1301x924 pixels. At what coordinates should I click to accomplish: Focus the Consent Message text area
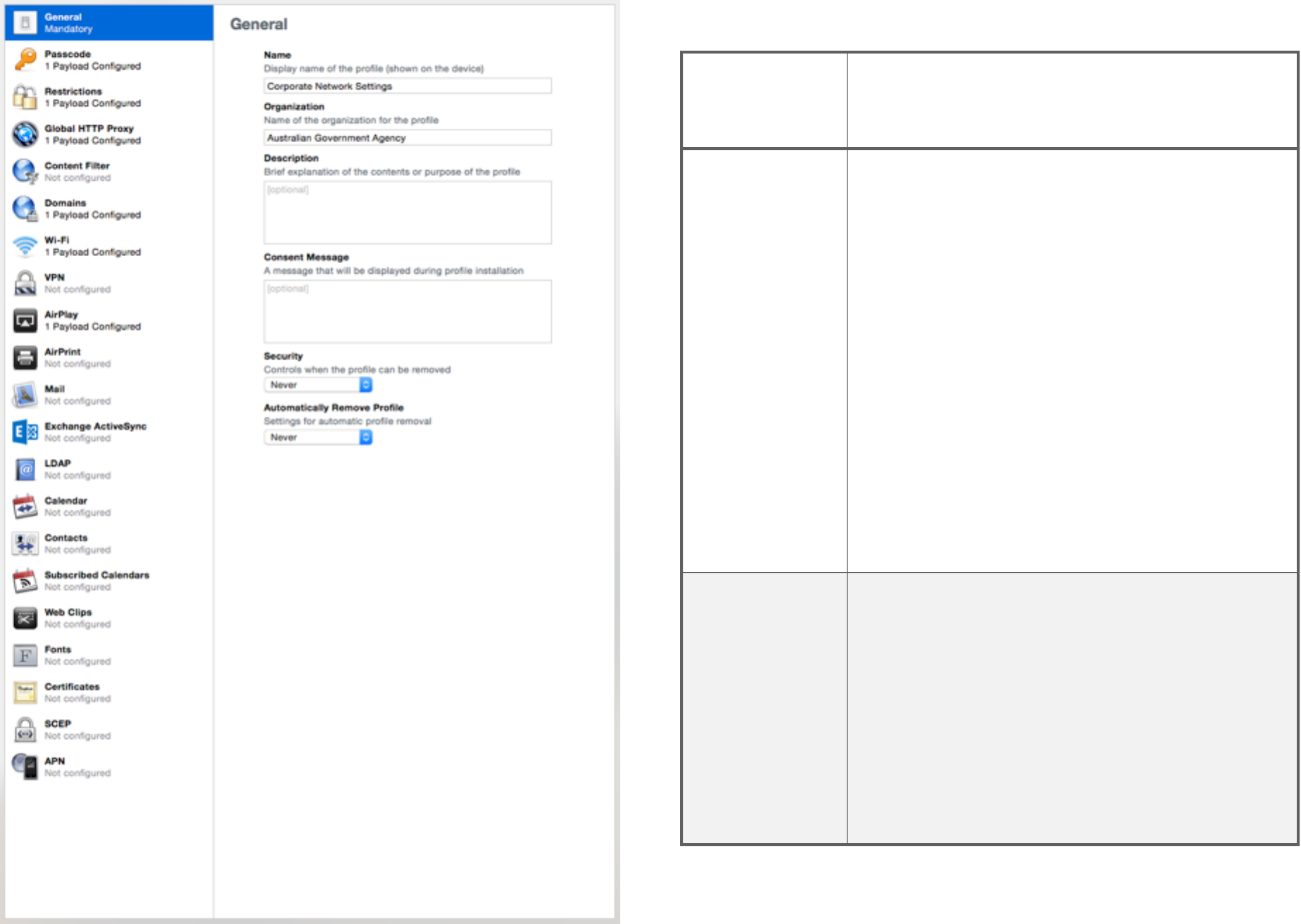point(408,312)
